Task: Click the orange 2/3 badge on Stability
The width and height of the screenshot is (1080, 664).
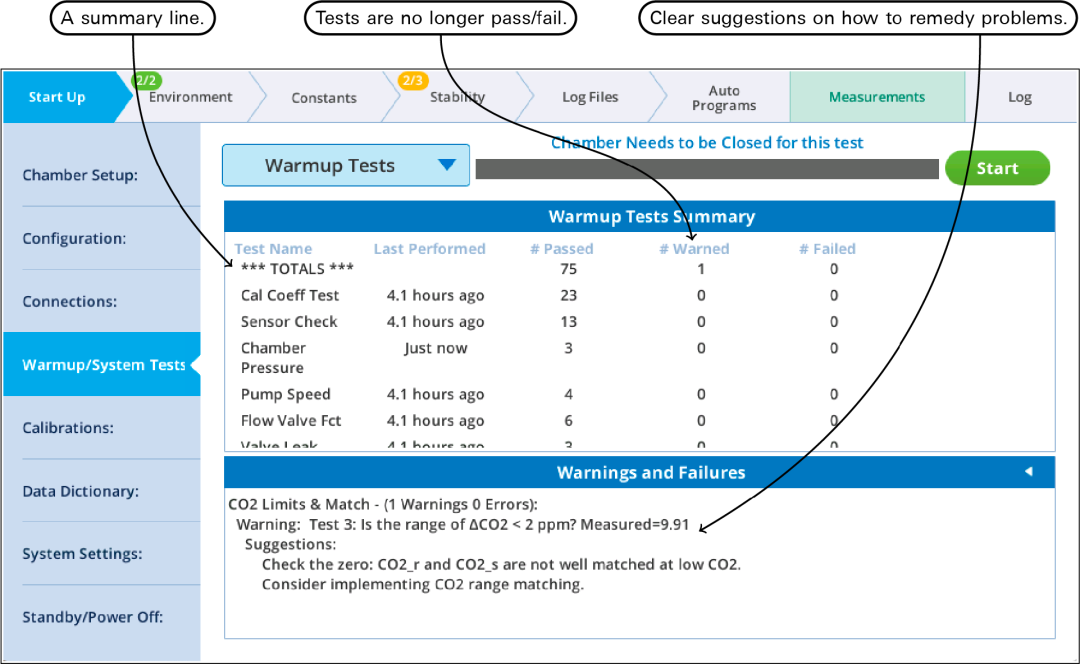Action: pyautogui.click(x=413, y=81)
